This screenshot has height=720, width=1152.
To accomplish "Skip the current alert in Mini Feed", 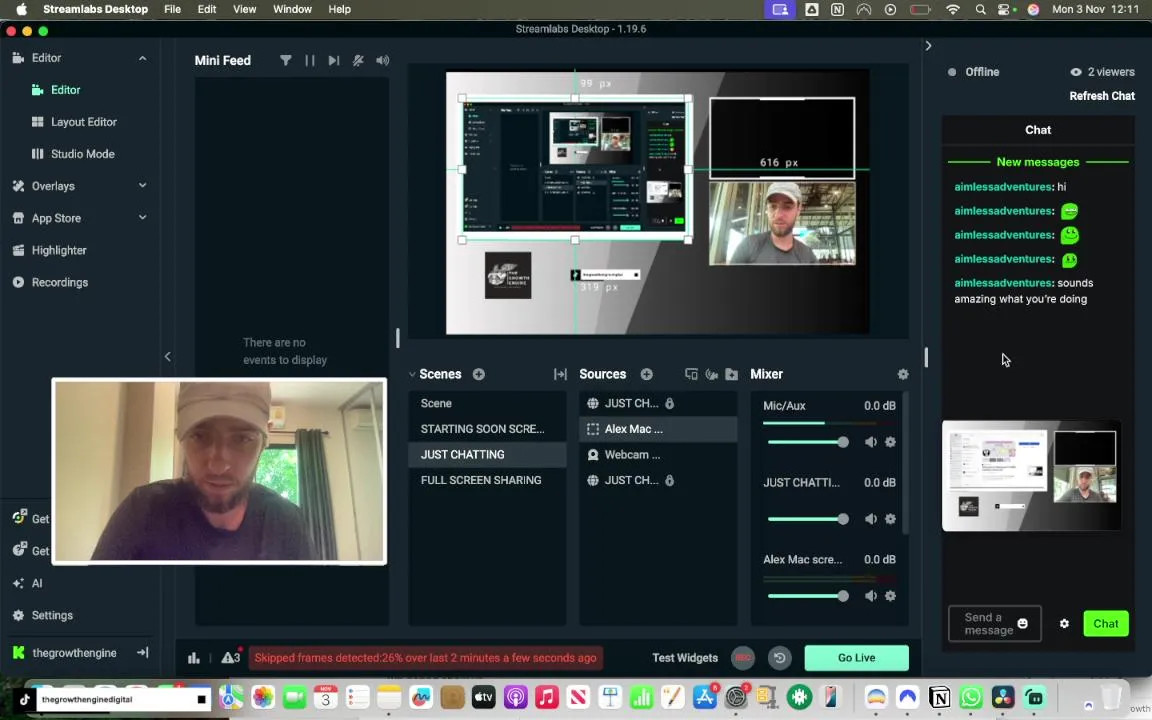I will (x=334, y=60).
